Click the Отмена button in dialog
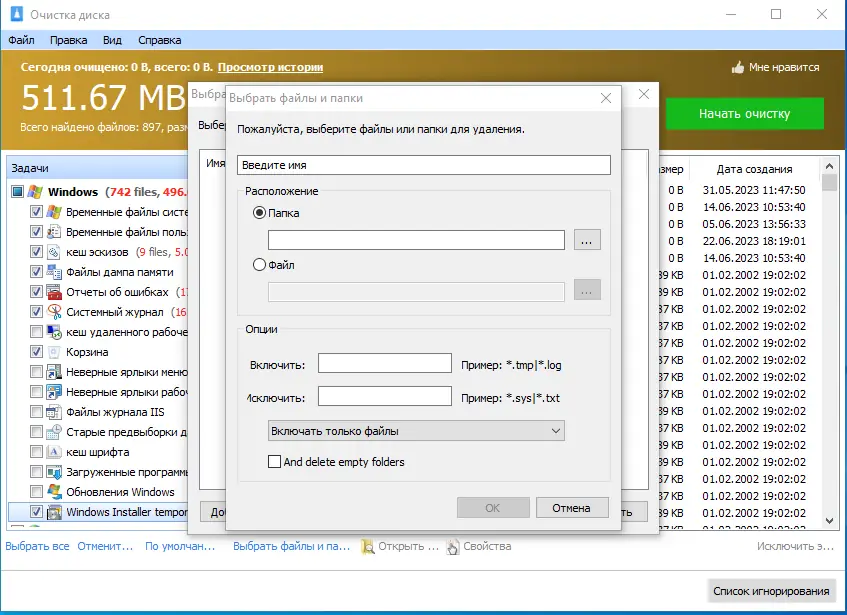This screenshot has height=615, width=847. [x=572, y=508]
